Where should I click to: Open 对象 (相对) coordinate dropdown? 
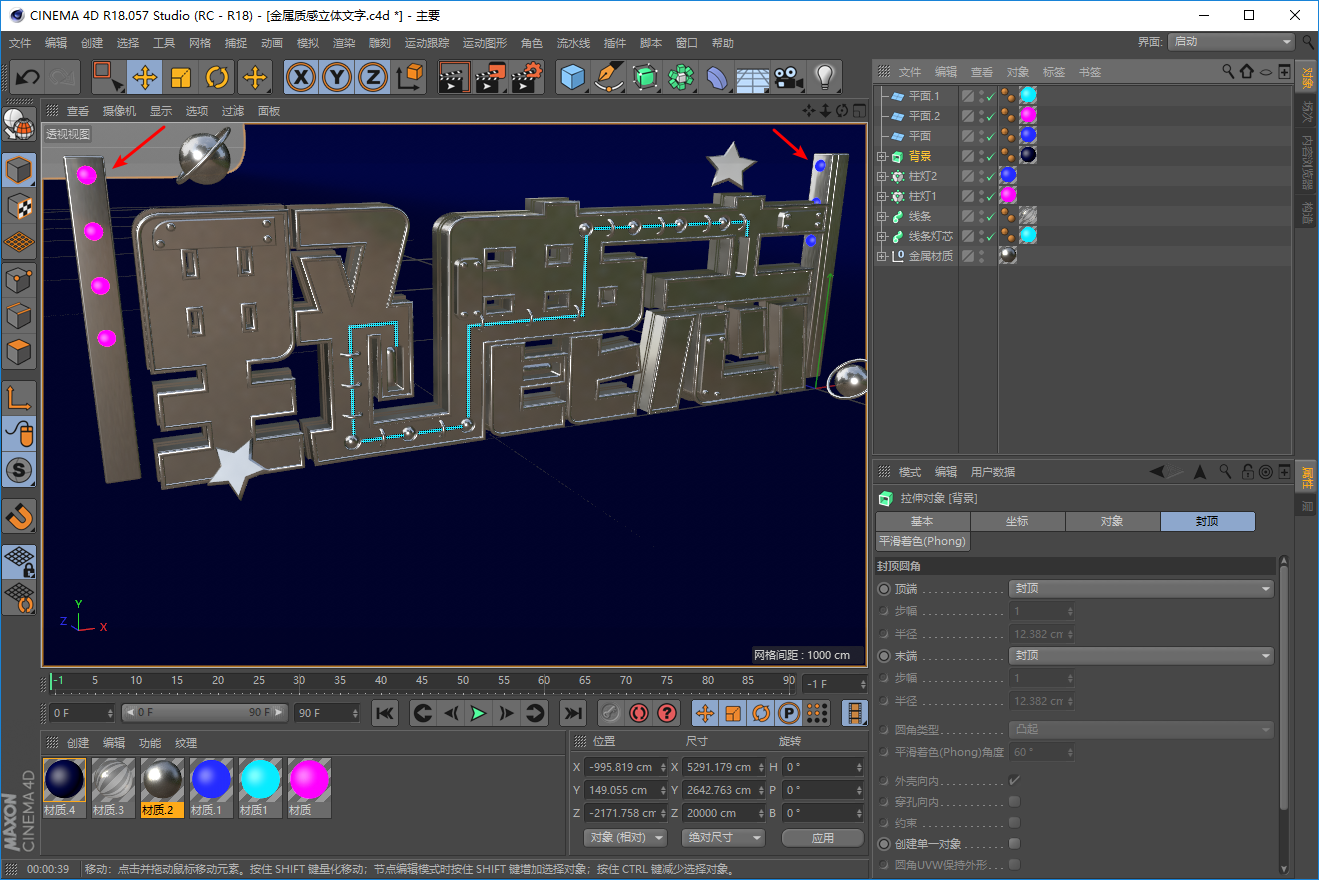pyautogui.click(x=625, y=838)
